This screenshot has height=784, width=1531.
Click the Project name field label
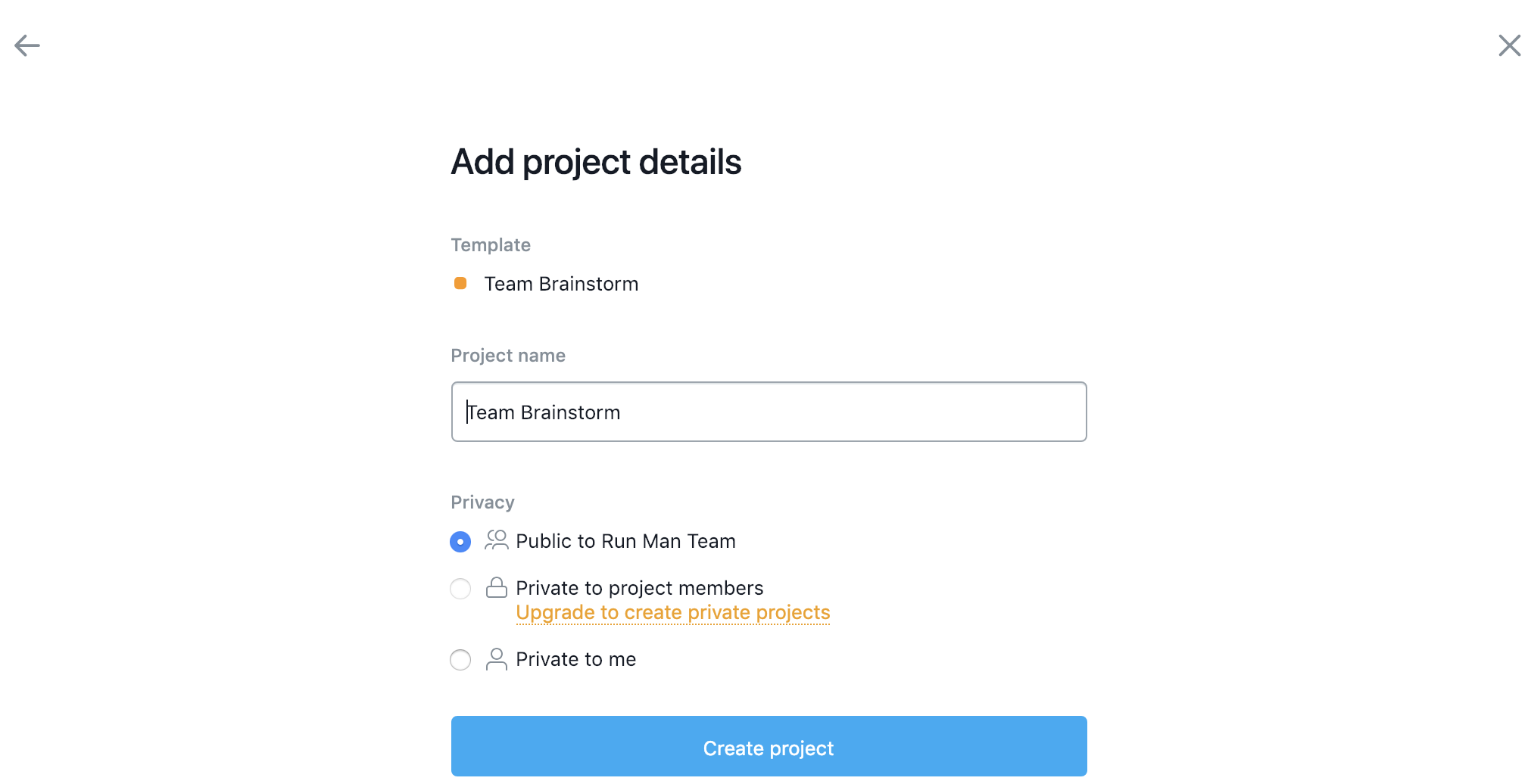pyautogui.click(x=508, y=356)
